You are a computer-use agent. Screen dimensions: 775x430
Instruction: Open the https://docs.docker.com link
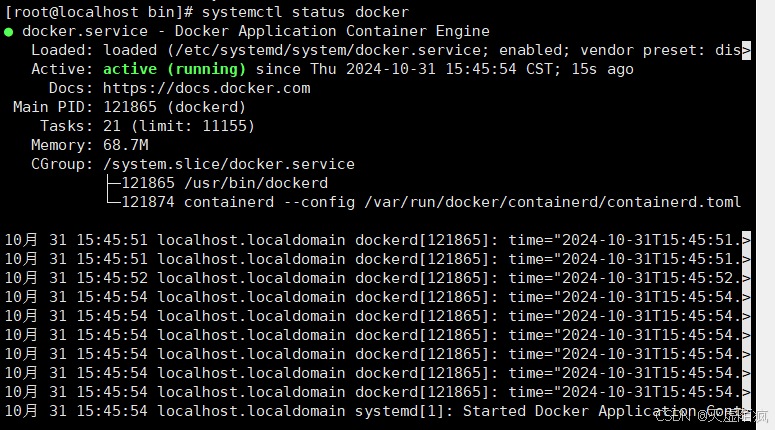tap(207, 88)
